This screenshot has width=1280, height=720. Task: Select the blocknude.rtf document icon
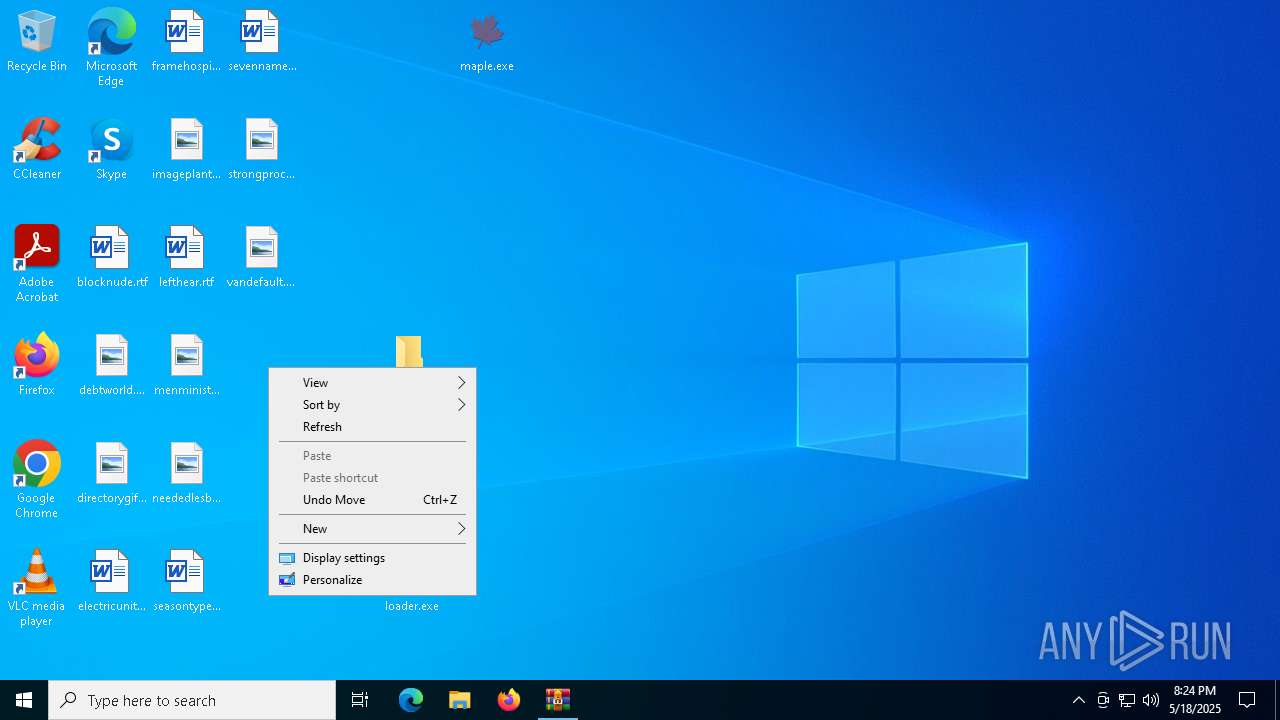tap(111, 258)
